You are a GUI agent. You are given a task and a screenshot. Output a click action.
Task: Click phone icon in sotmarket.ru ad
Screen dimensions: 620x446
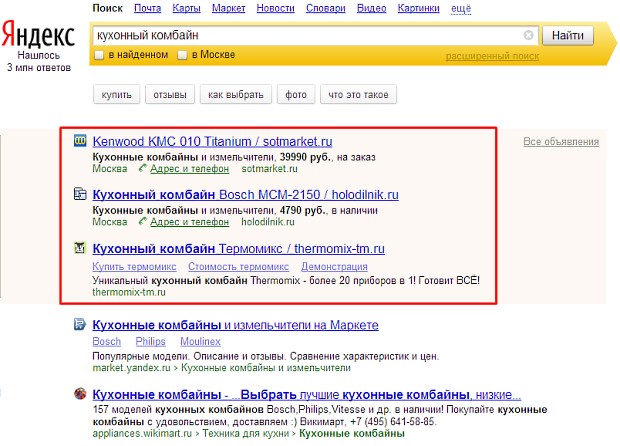tap(142, 168)
